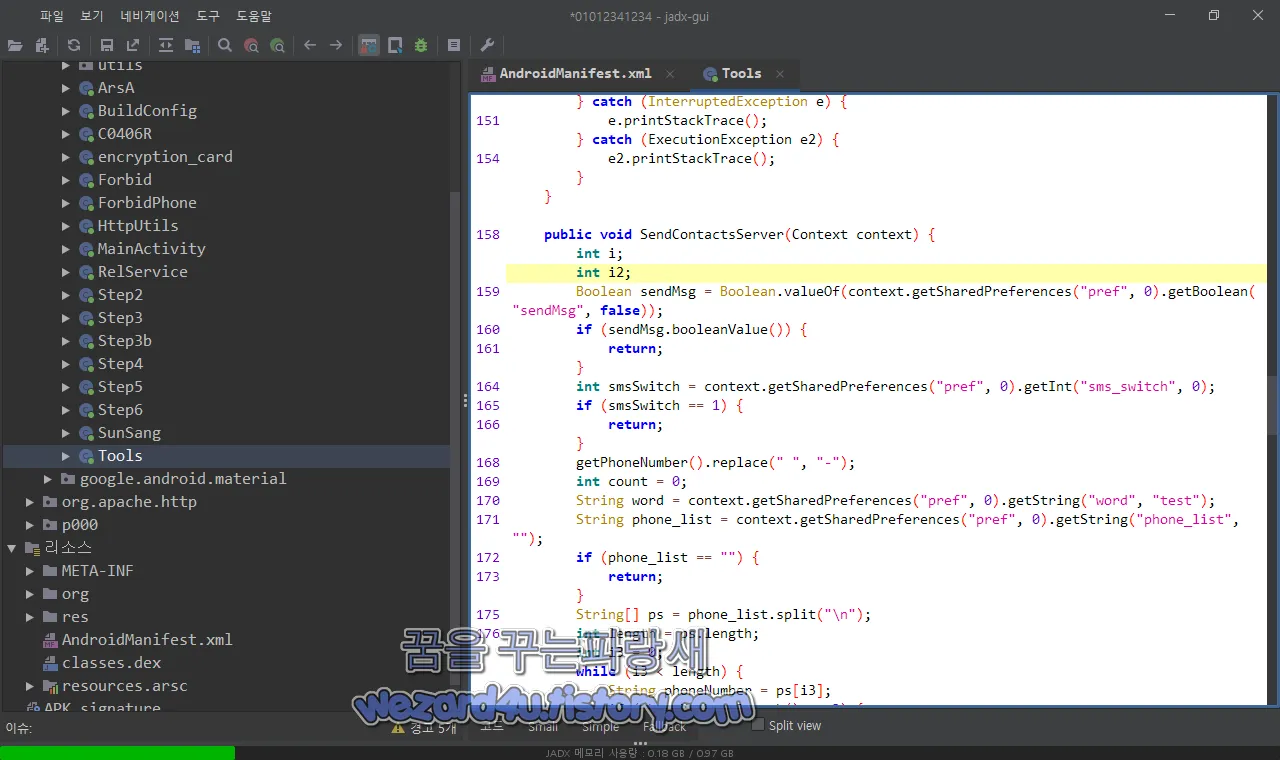Click the quark engine toolbar icon
Viewport: 1280px width, 760px height.
pyautogui.click(x=395, y=45)
